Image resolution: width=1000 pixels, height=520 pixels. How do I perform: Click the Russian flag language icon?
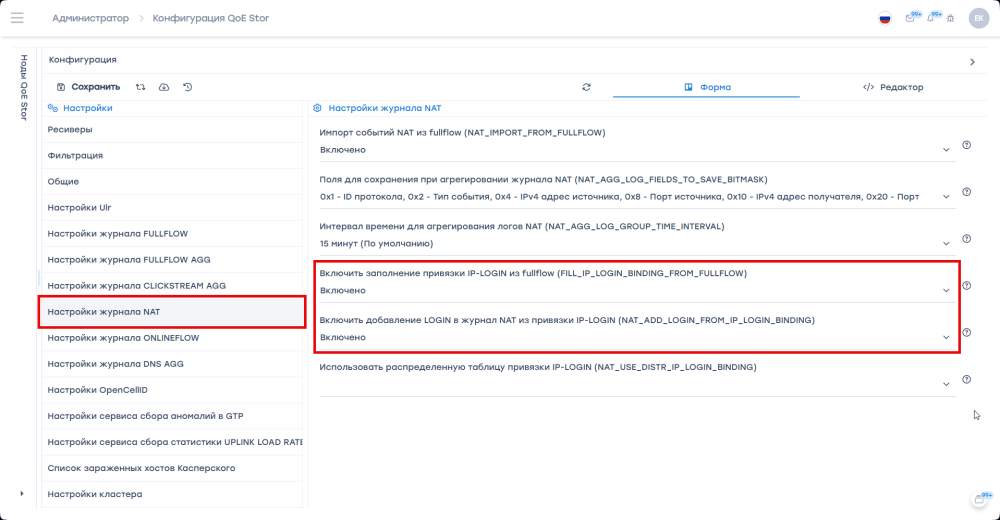tap(884, 18)
